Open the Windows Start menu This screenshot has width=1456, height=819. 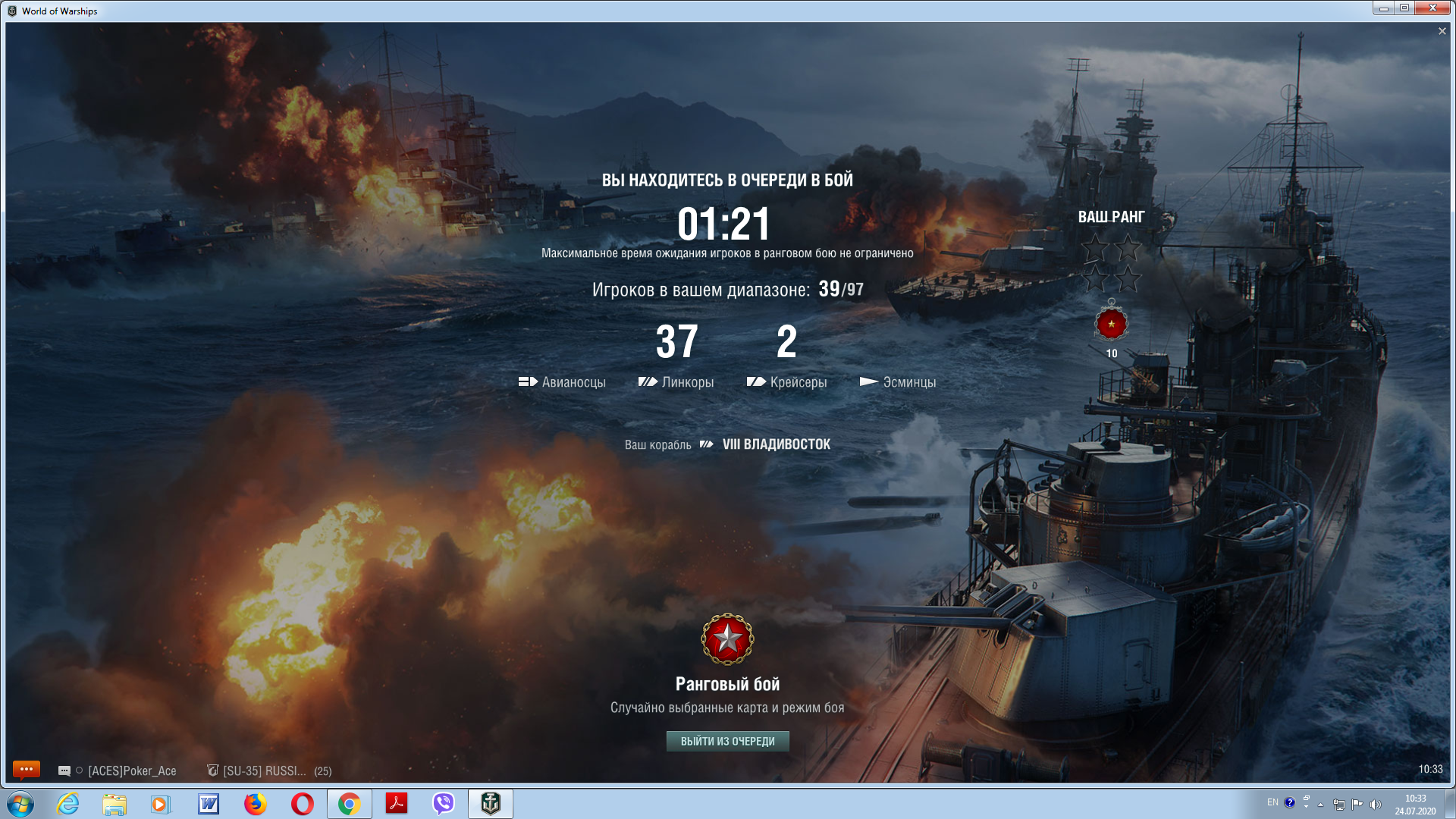coord(20,804)
